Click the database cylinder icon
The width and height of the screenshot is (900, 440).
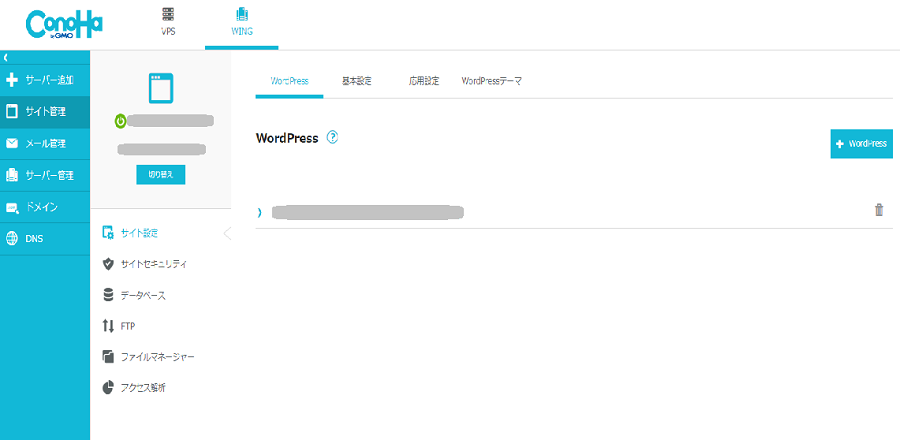coord(108,295)
